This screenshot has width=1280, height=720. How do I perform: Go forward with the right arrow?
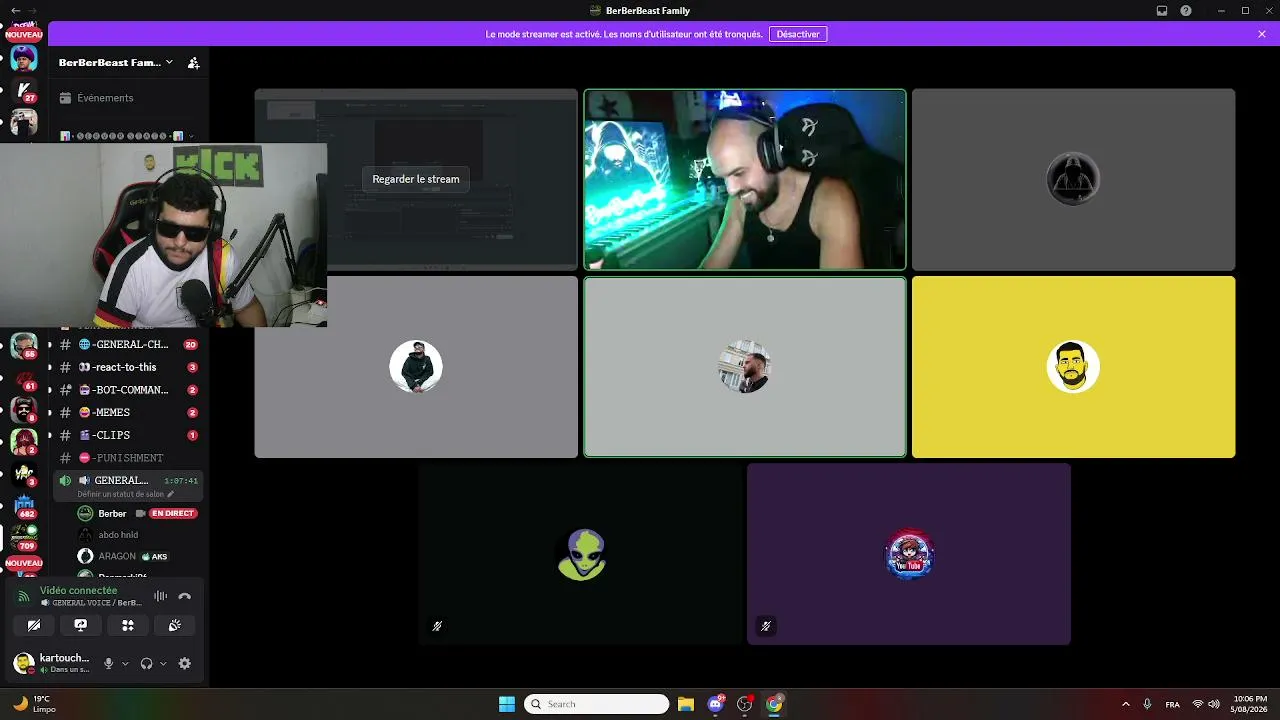(x=32, y=11)
